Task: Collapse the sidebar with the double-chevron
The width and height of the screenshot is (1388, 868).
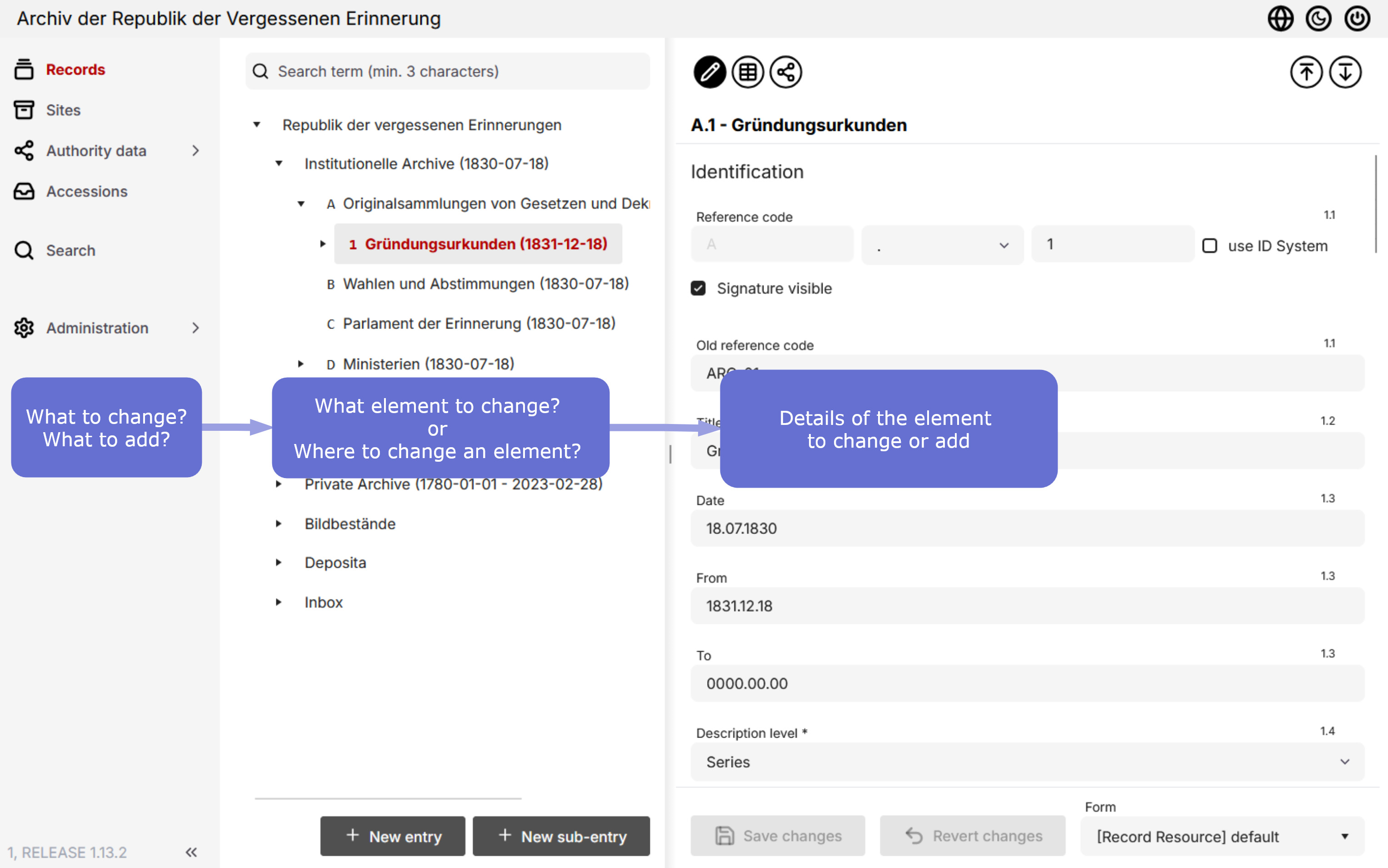Action: point(191,853)
